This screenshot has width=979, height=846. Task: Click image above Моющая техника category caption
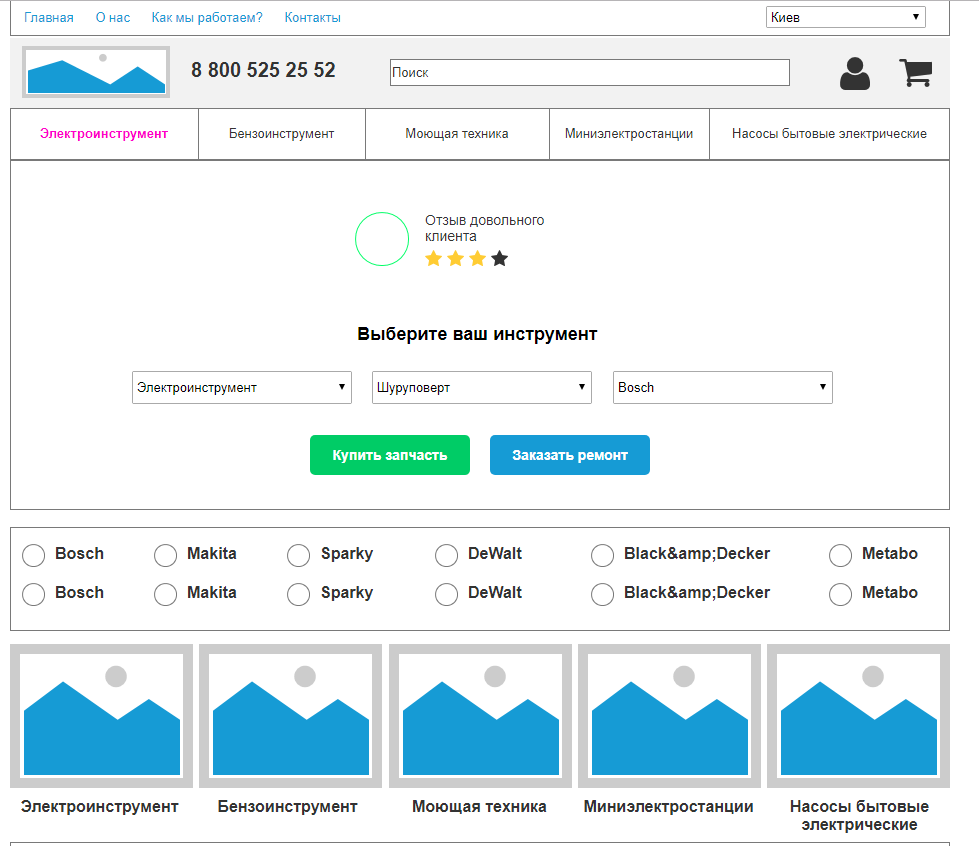tap(480, 716)
